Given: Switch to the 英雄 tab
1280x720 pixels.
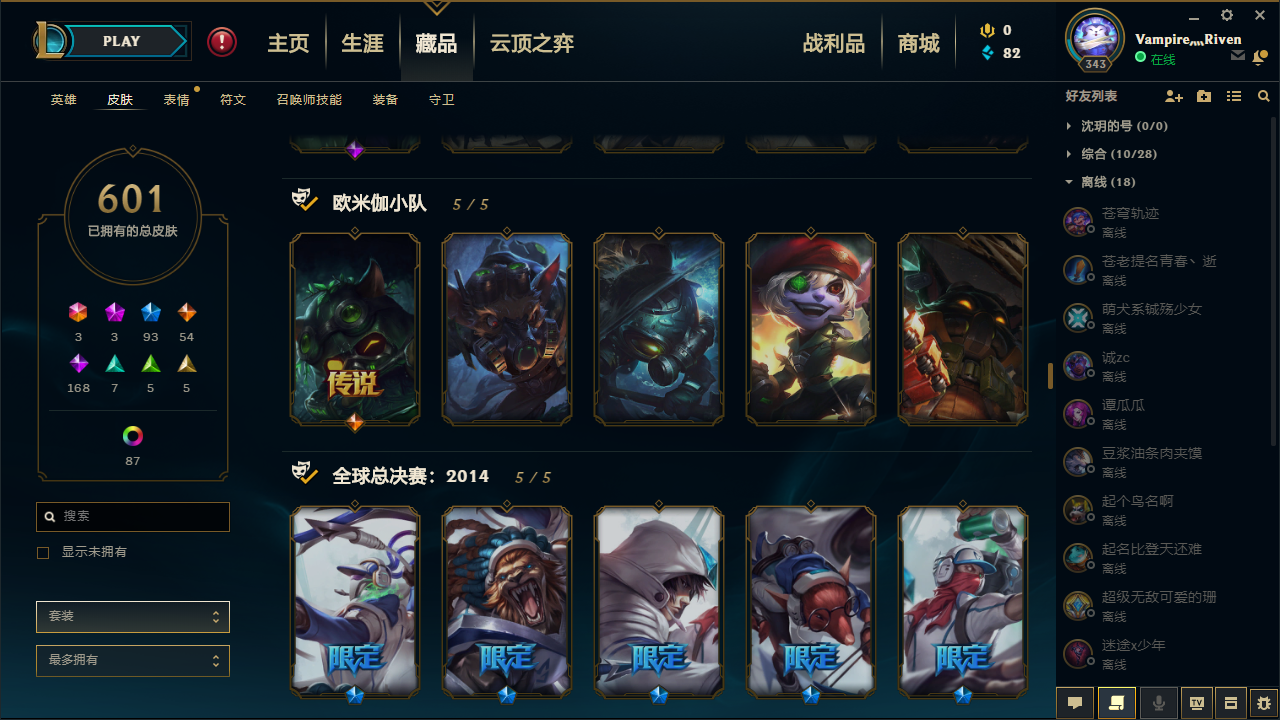Looking at the screenshot, I should click(x=63, y=100).
